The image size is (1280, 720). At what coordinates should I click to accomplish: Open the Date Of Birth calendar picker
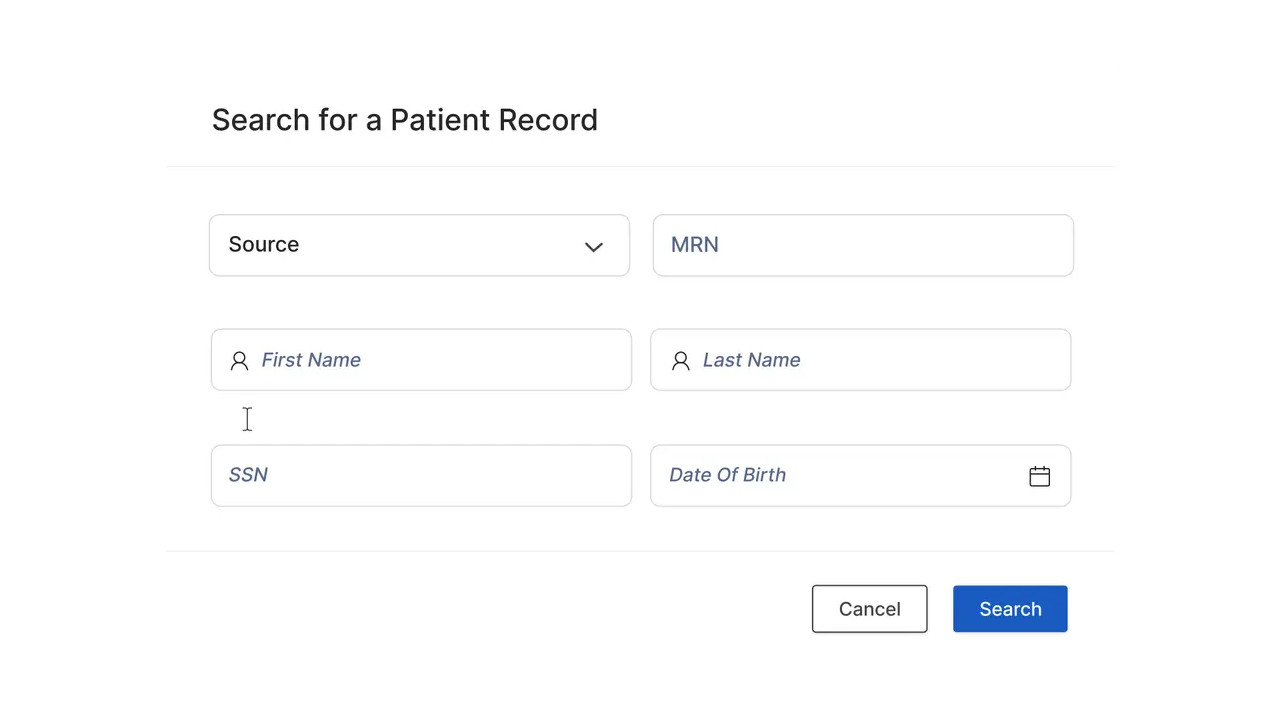pyautogui.click(x=1039, y=476)
